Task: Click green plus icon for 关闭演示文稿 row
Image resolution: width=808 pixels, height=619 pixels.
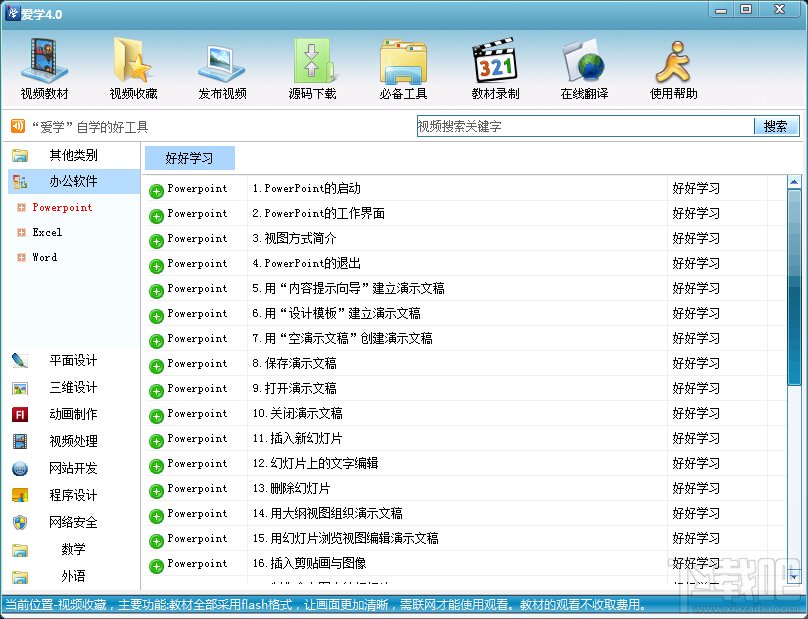Action: point(156,416)
